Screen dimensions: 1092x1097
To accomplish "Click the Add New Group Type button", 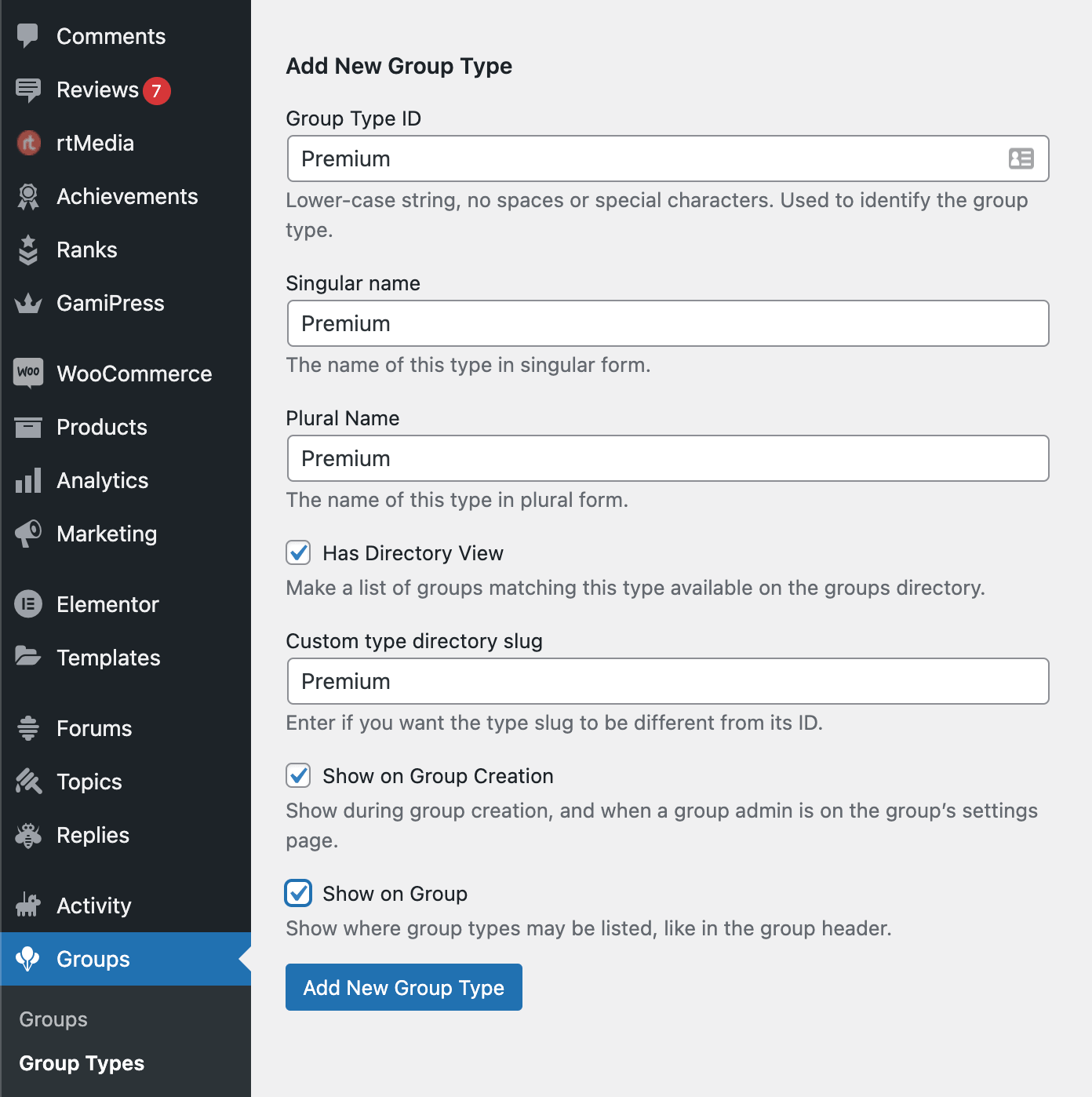I will (x=404, y=987).
